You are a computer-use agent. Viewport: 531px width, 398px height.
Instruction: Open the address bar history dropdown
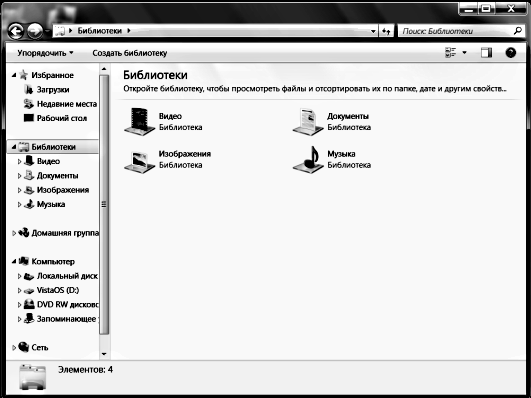(373, 31)
